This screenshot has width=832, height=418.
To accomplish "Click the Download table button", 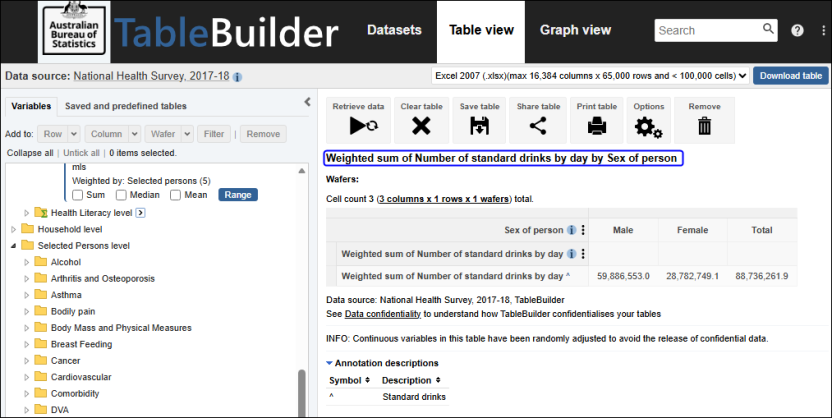I will click(791, 76).
